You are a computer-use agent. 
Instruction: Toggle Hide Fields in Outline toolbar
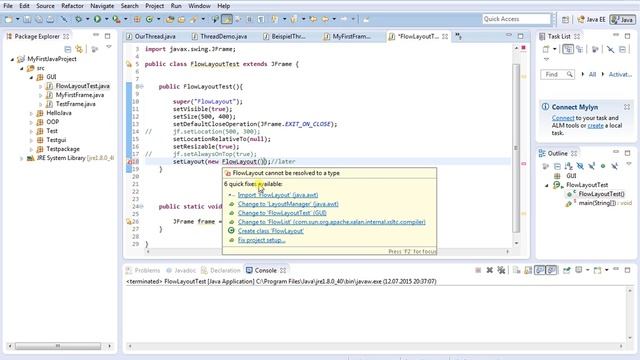pyautogui.click(x=580, y=166)
